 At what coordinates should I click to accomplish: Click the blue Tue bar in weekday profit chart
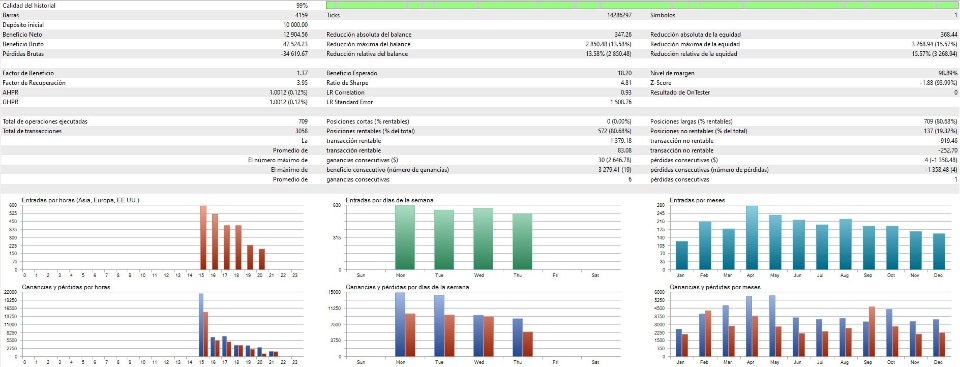point(440,325)
